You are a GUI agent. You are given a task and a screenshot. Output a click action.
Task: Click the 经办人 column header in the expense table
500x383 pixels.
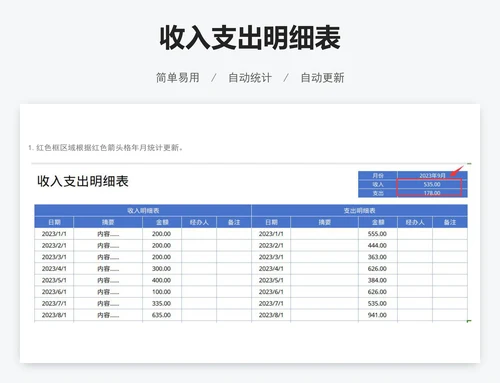415,222
